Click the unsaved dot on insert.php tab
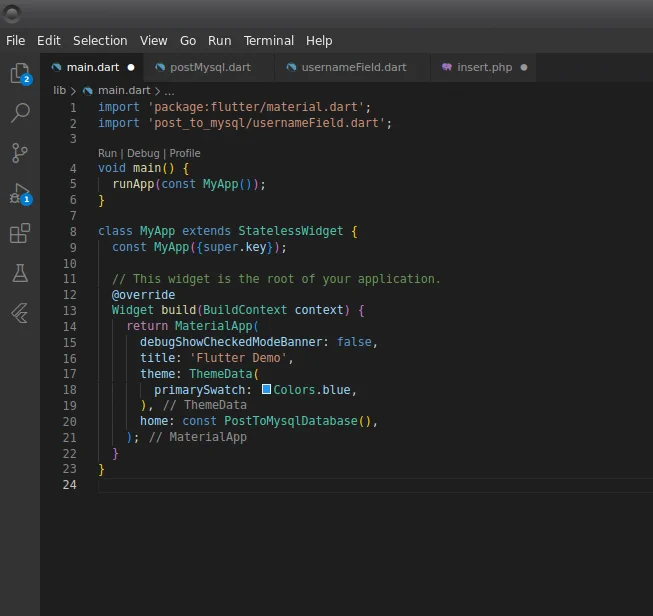 click(524, 67)
